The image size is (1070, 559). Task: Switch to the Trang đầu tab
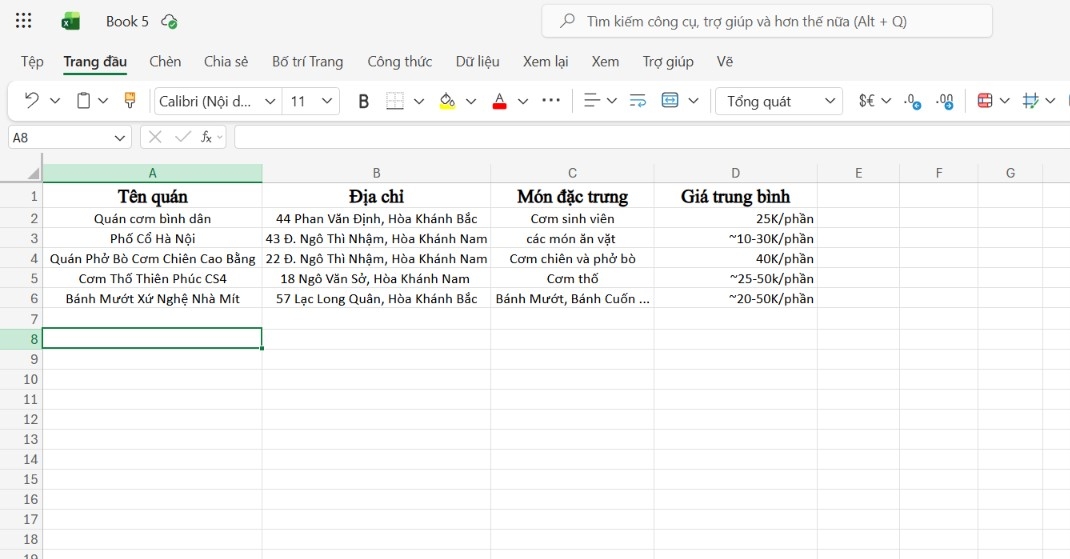click(x=95, y=61)
